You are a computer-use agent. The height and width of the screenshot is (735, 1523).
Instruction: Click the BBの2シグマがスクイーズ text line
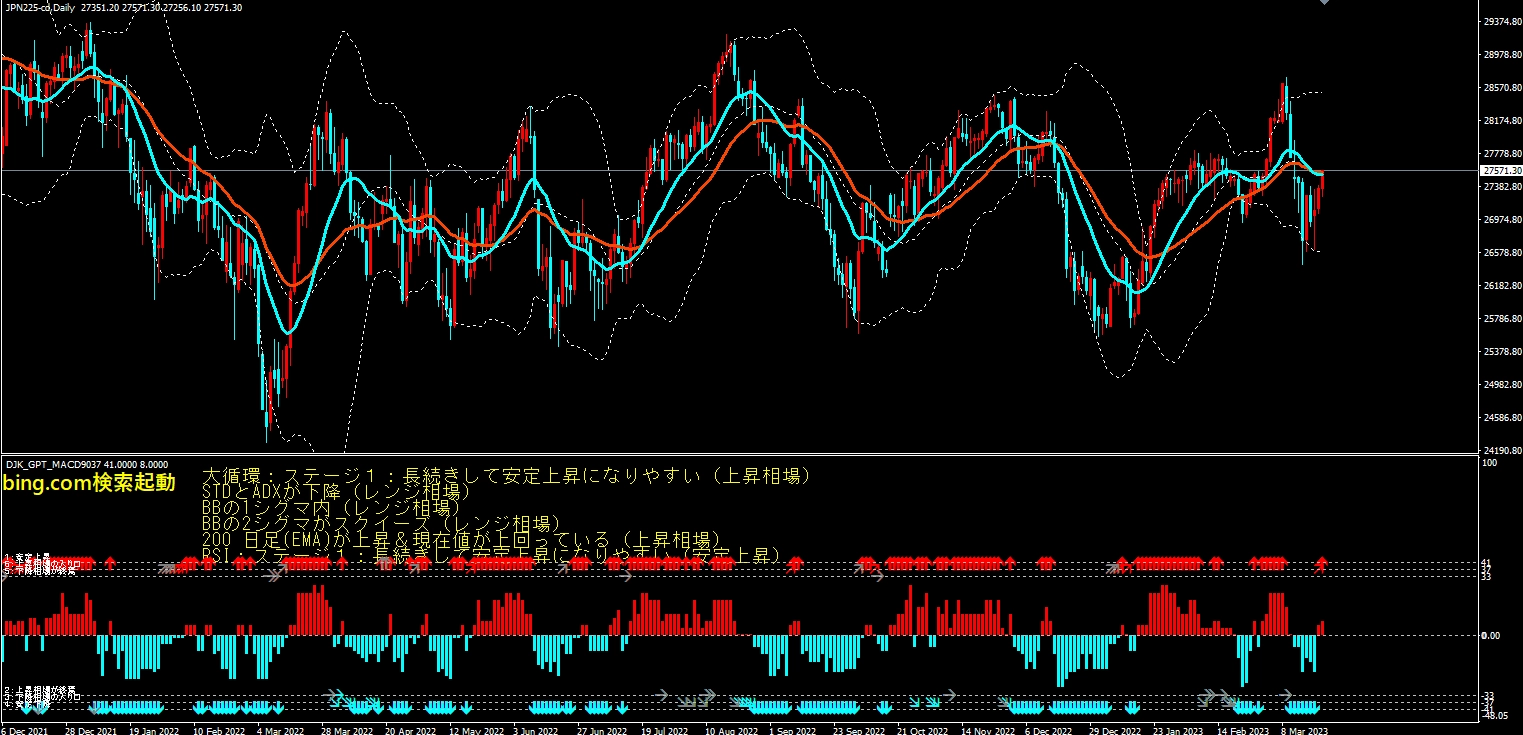pos(380,524)
